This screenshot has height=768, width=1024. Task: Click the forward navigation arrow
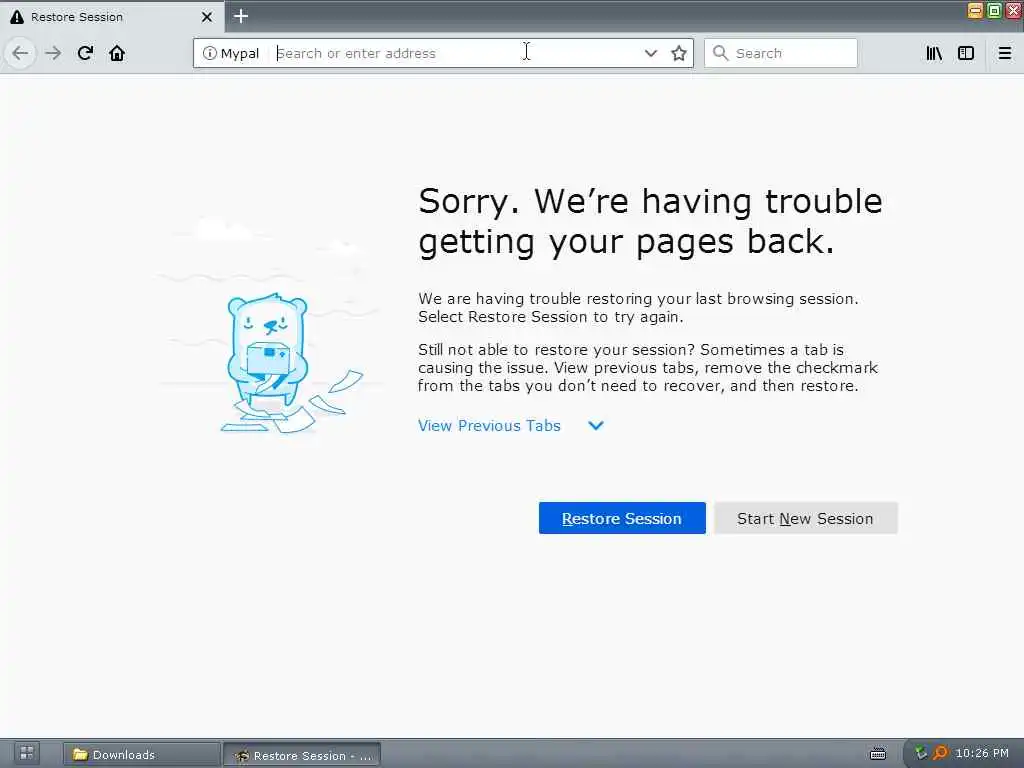(x=54, y=53)
